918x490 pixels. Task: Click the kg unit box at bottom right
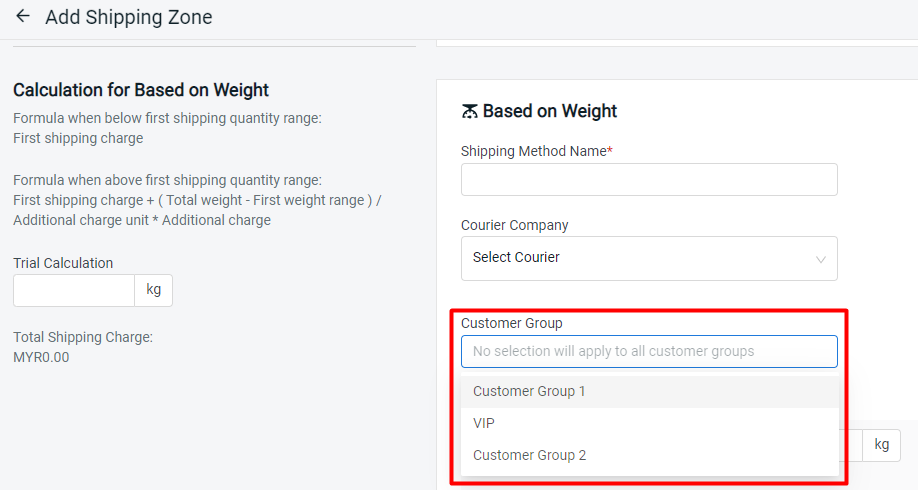point(881,445)
